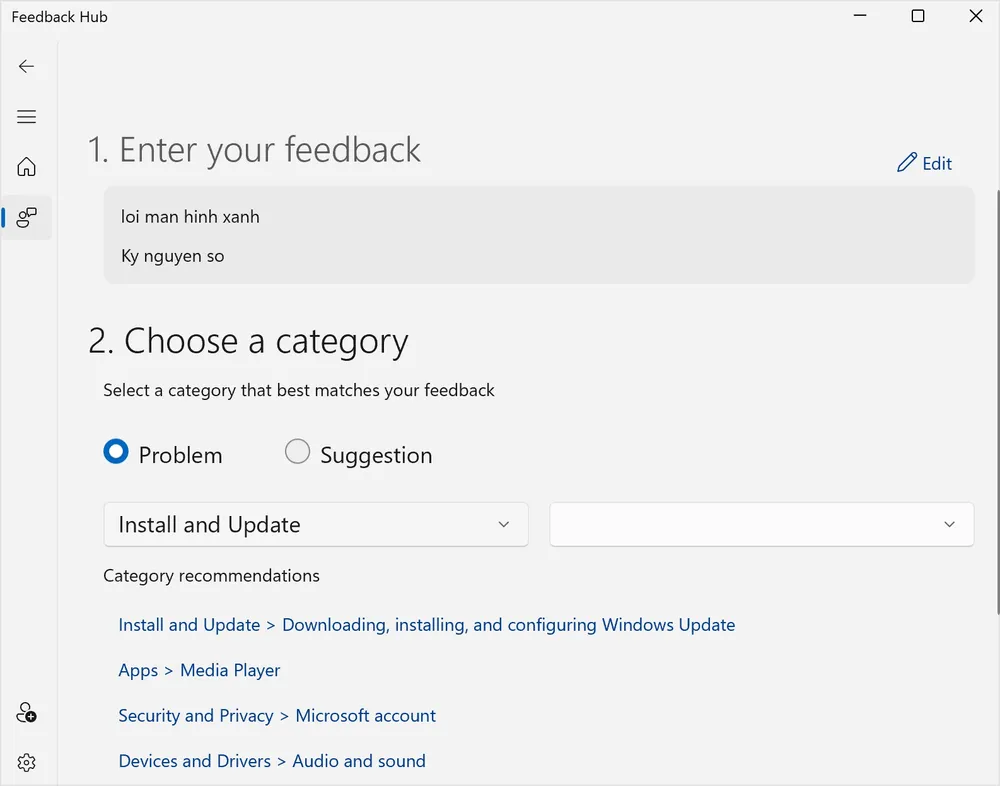Click the Feedback Hub title bar label
The height and width of the screenshot is (786, 1000).
[59, 16]
